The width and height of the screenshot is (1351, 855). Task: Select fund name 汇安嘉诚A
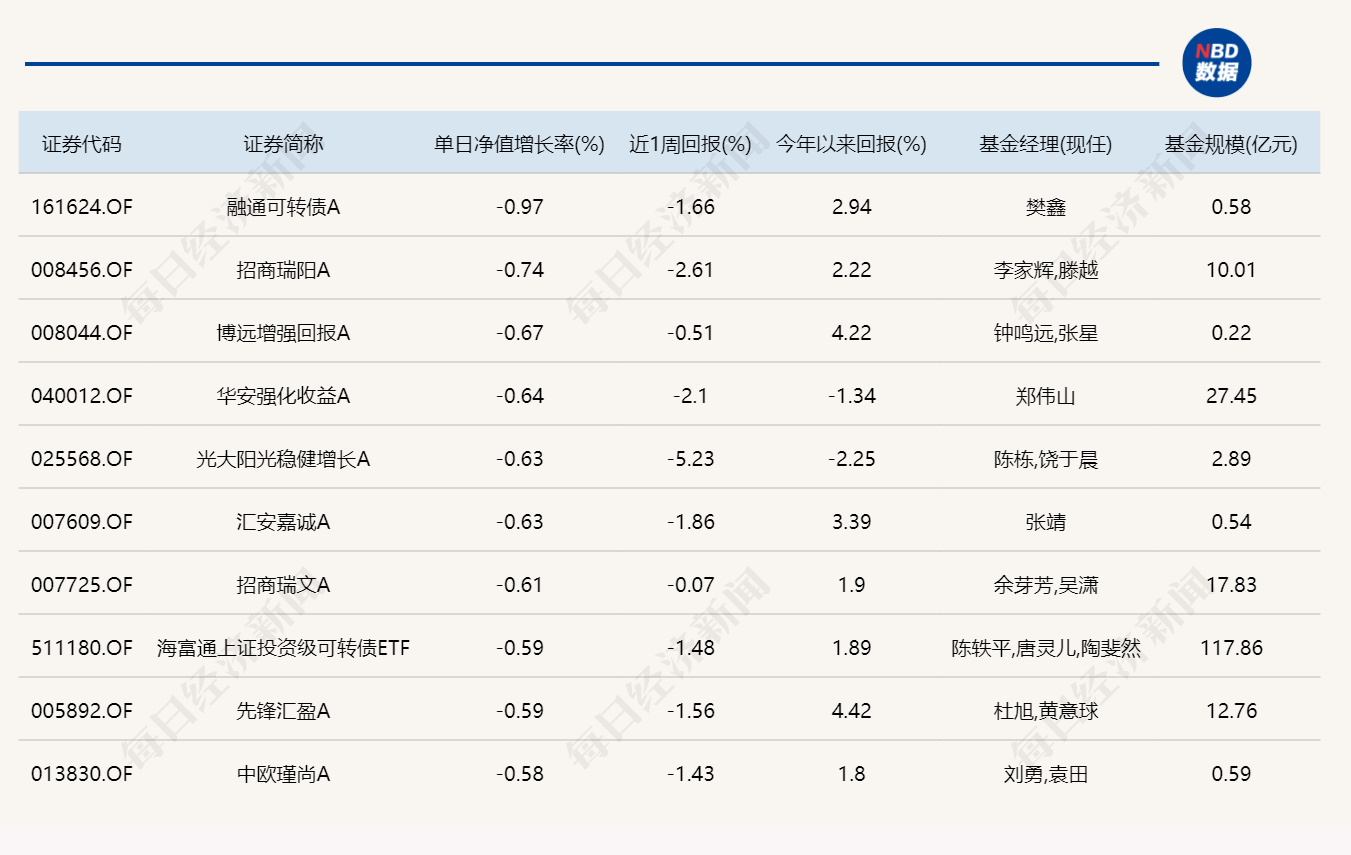284,522
